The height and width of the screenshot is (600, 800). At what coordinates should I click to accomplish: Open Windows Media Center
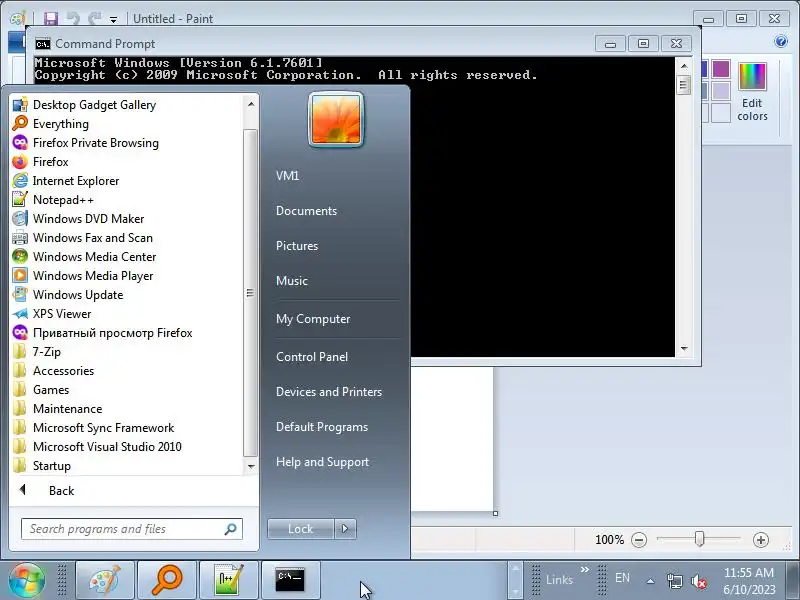(84, 257)
